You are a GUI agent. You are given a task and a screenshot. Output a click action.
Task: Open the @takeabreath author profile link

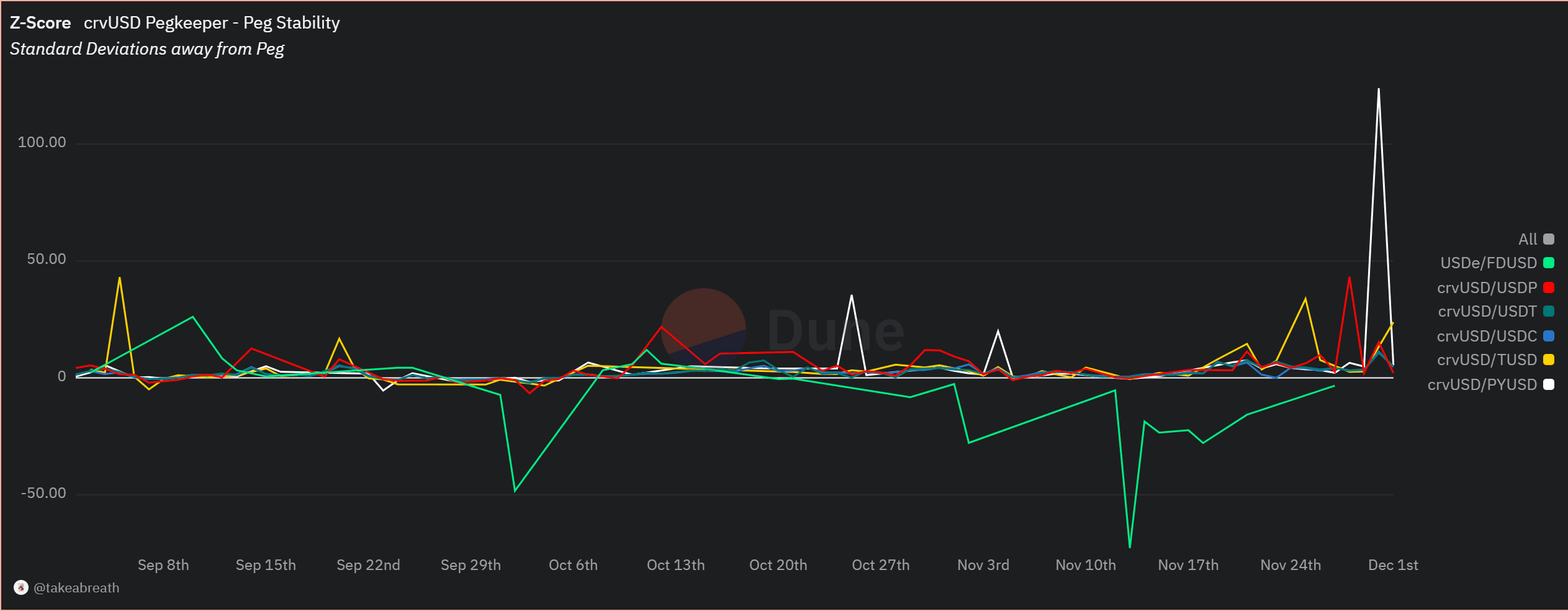(76, 587)
